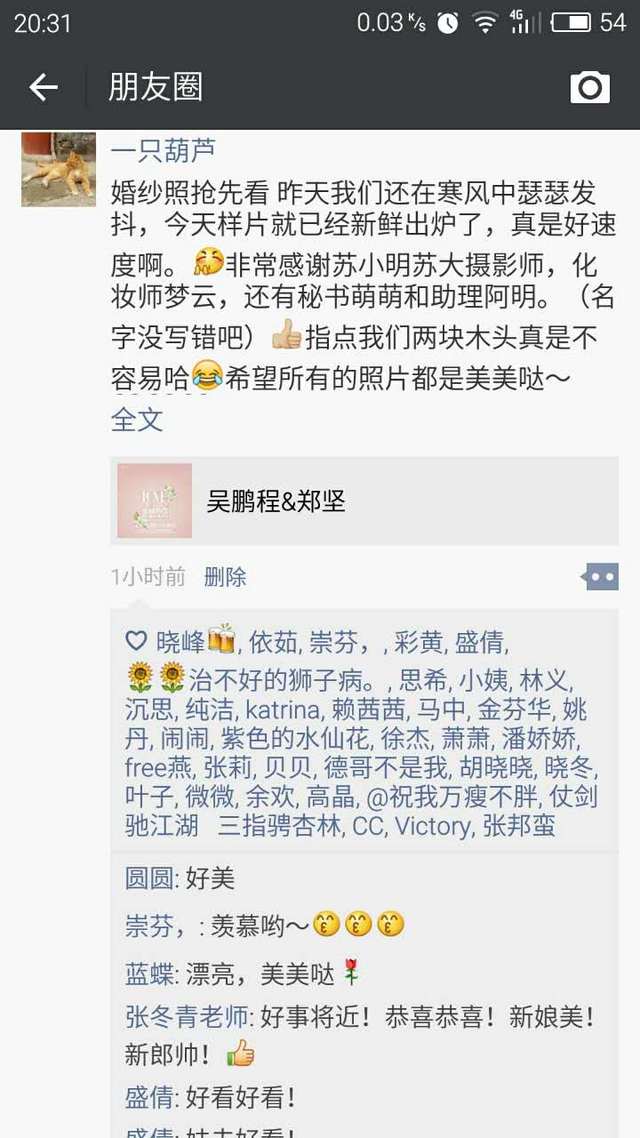Open commenter 蓝蝶 profile

coord(149,975)
